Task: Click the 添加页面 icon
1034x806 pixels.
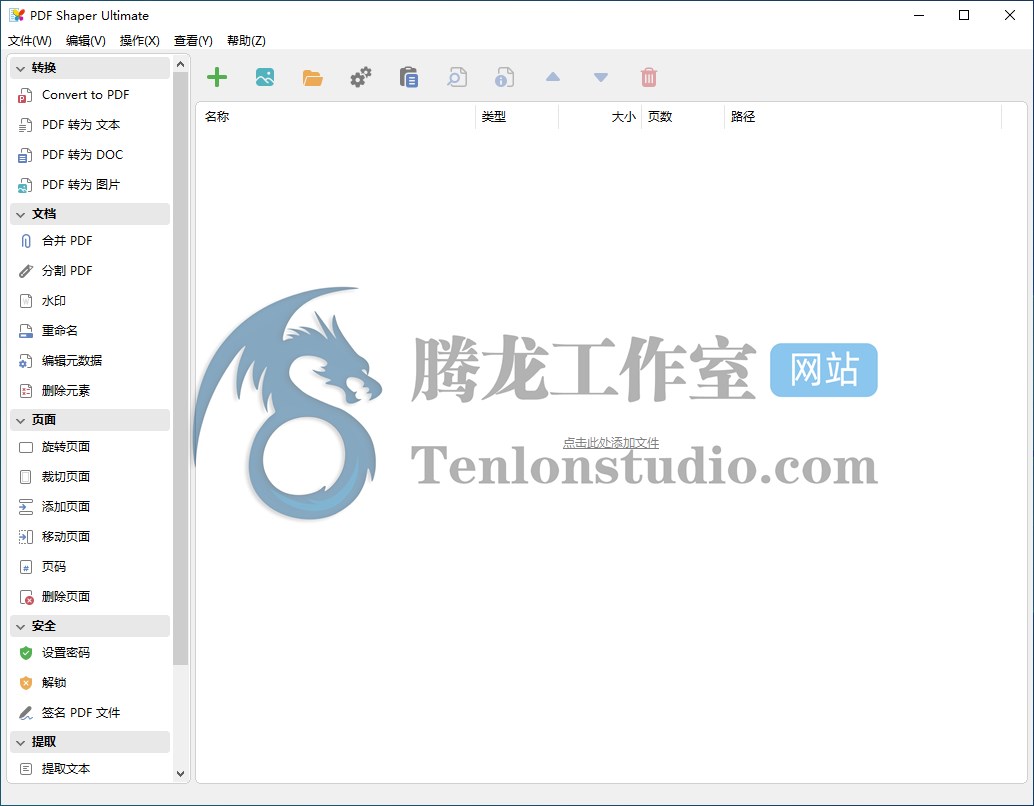Action: point(26,507)
